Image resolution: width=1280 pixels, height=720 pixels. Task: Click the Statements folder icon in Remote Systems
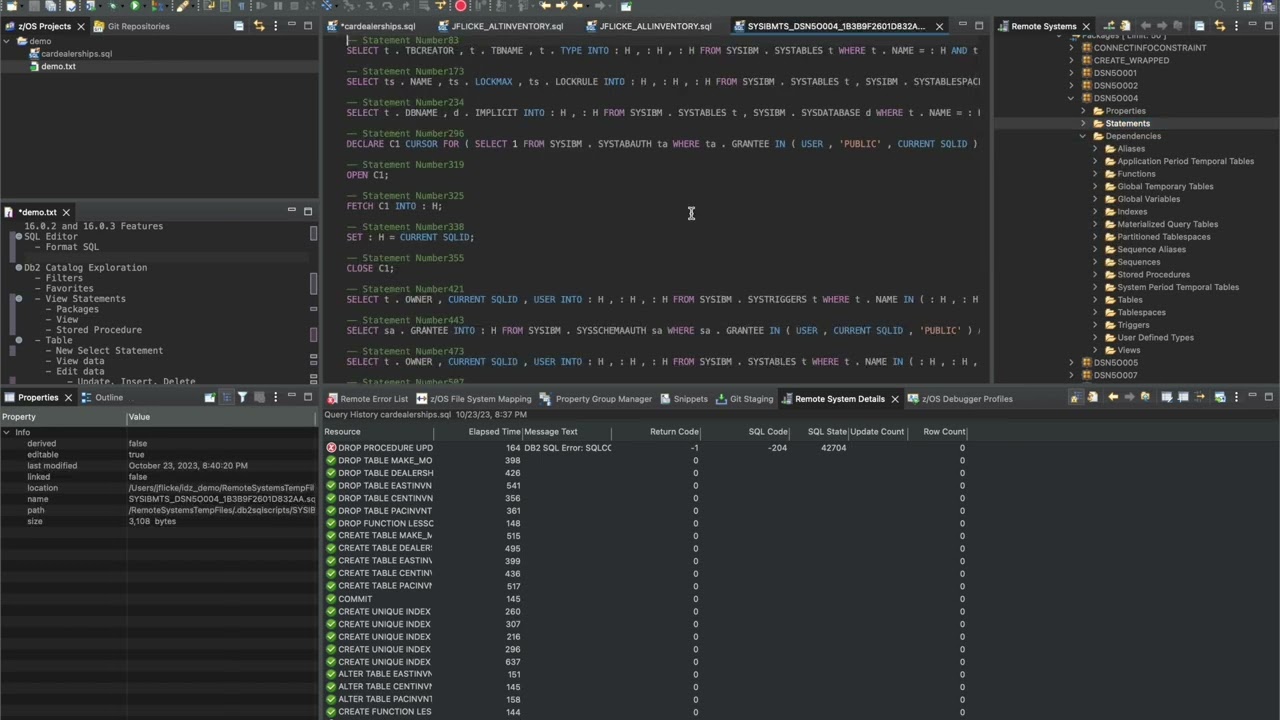(1097, 123)
